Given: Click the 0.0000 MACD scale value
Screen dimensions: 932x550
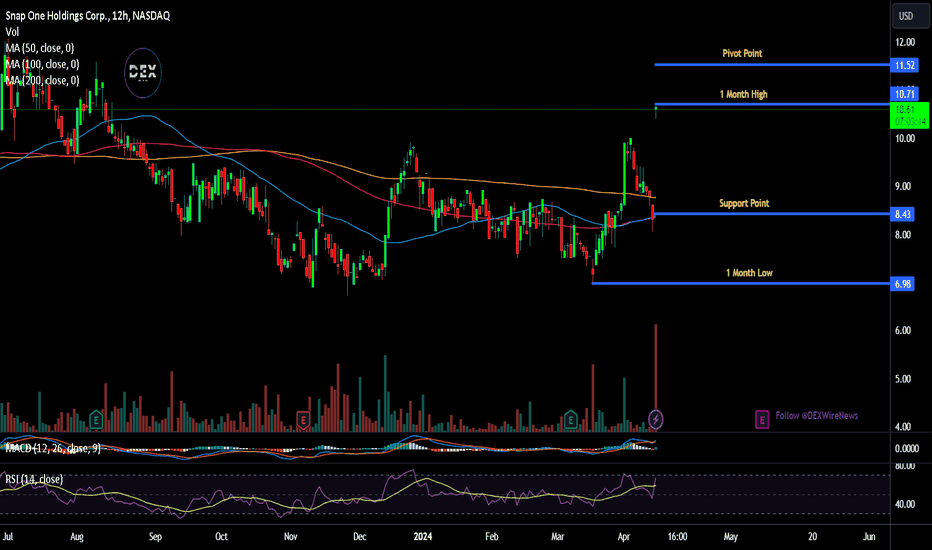Looking at the screenshot, I should tap(907, 449).
